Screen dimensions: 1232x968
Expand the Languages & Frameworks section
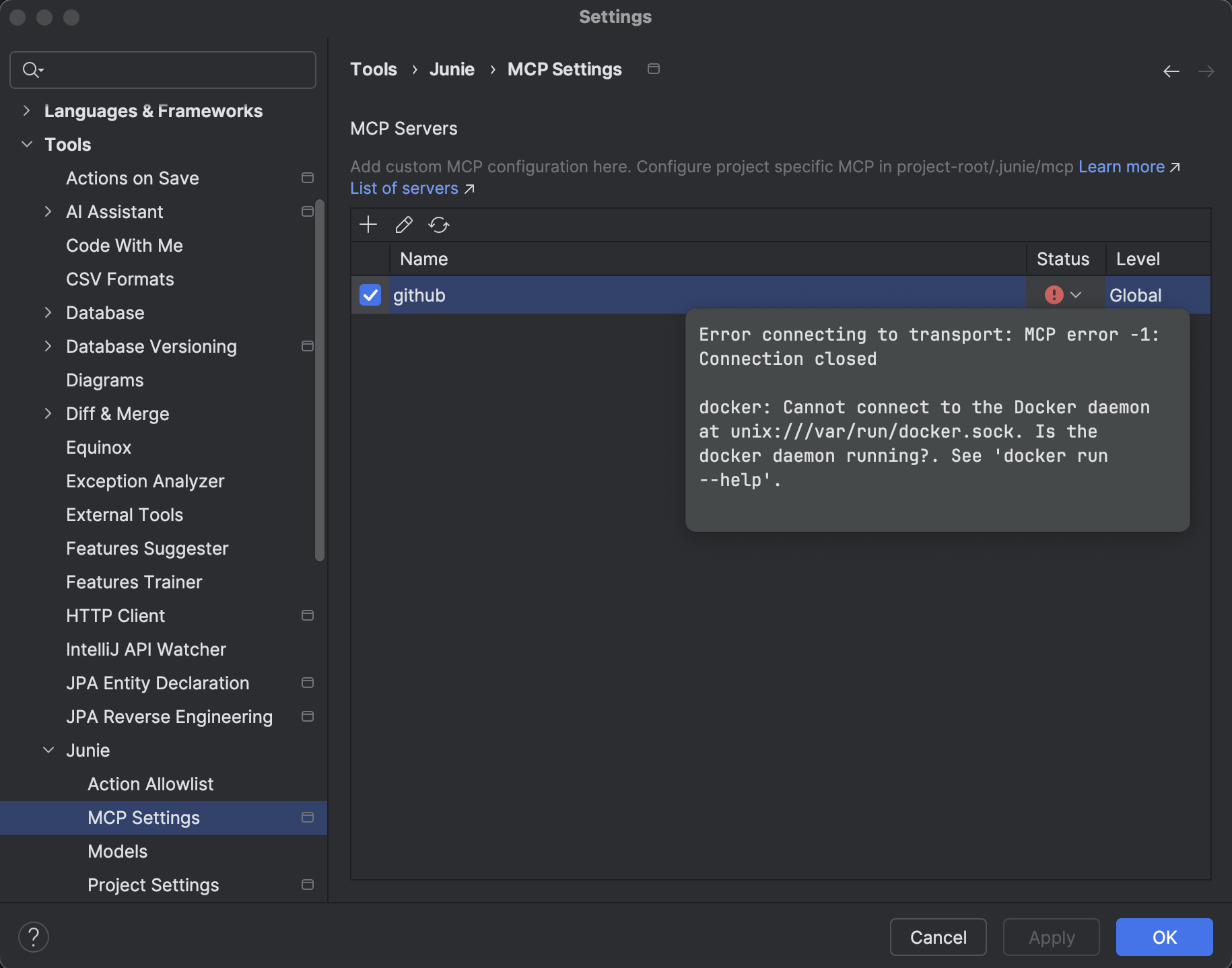pos(26,110)
